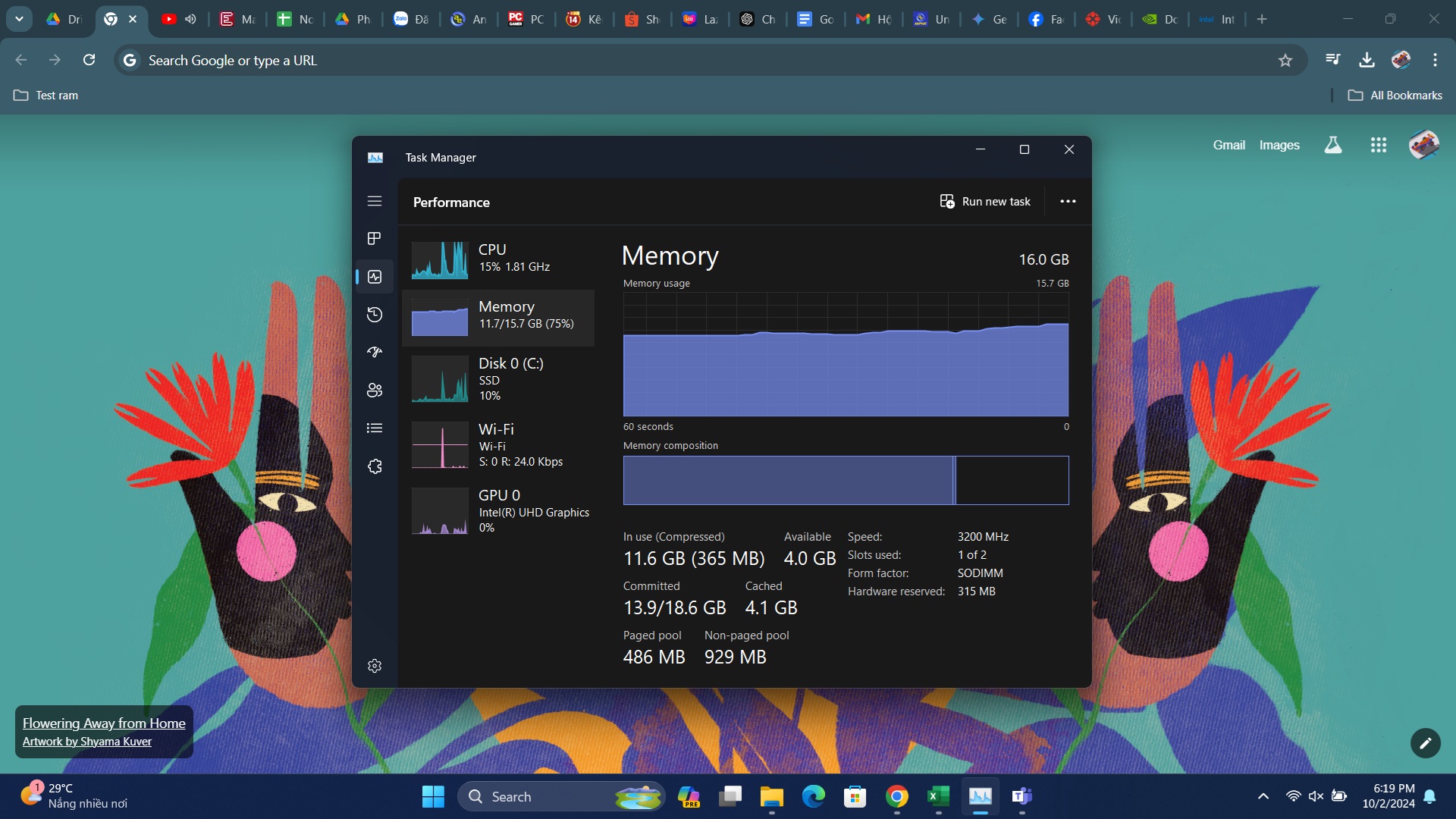Viewport: 1456px width, 819px height.
Task: Open Chrome profile avatar in toolbar
Action: click(1401, 60)
